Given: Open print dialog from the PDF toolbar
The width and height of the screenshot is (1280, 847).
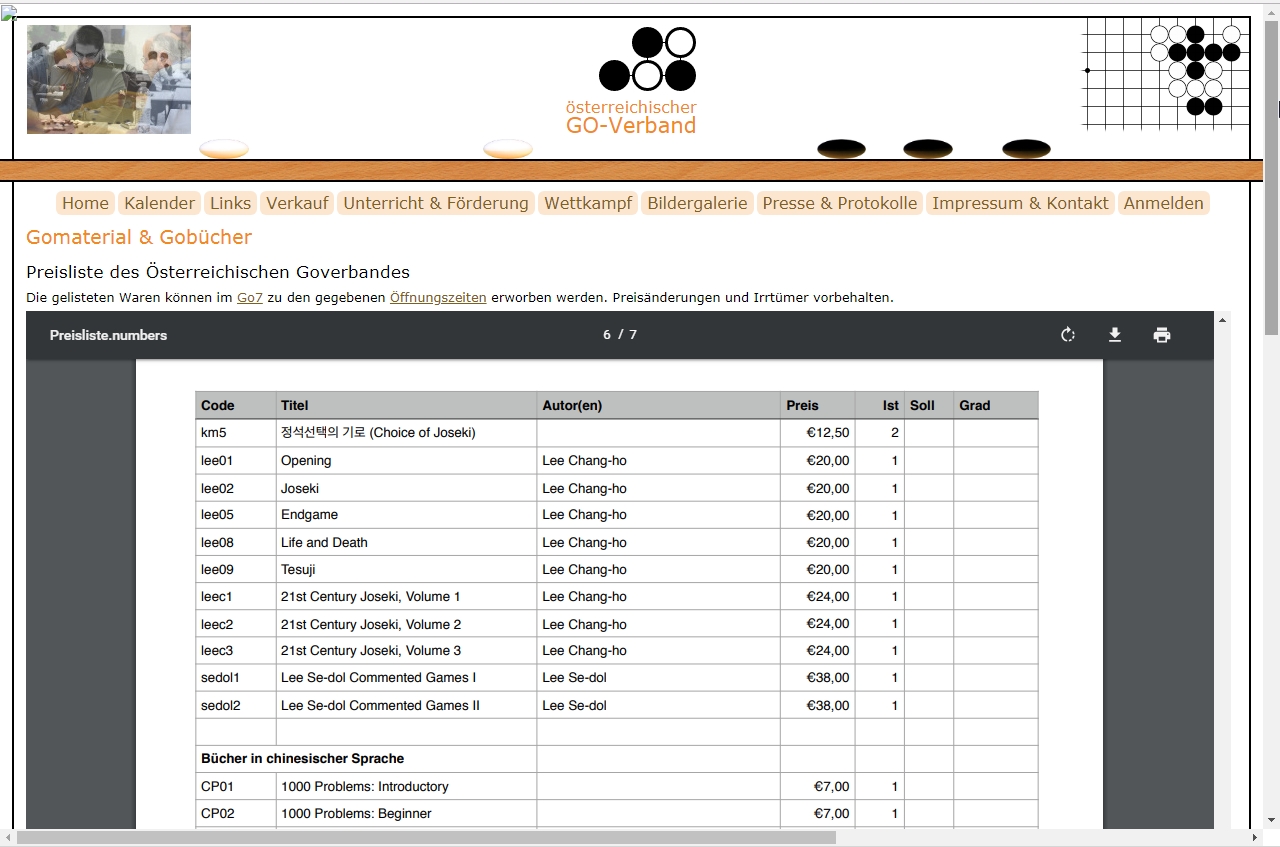Looking at the screenshot, I should coord(1162,335).
